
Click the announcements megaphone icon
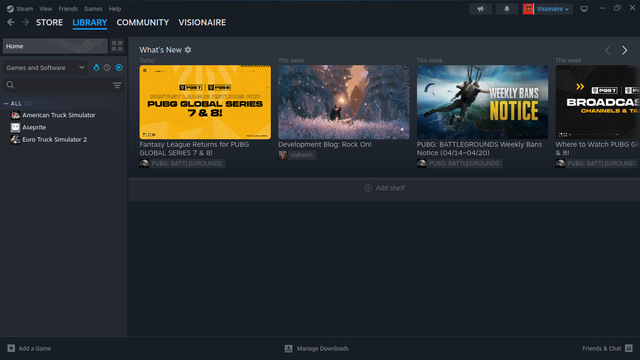click(480, 9)
